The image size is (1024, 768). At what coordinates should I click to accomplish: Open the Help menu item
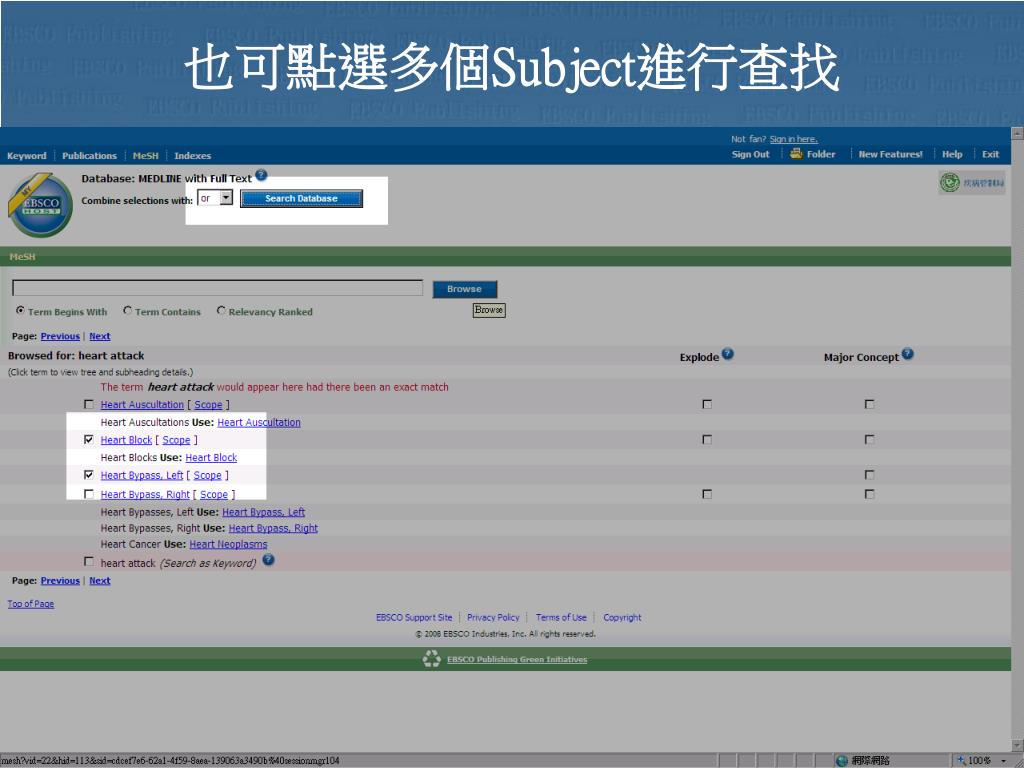952,154
